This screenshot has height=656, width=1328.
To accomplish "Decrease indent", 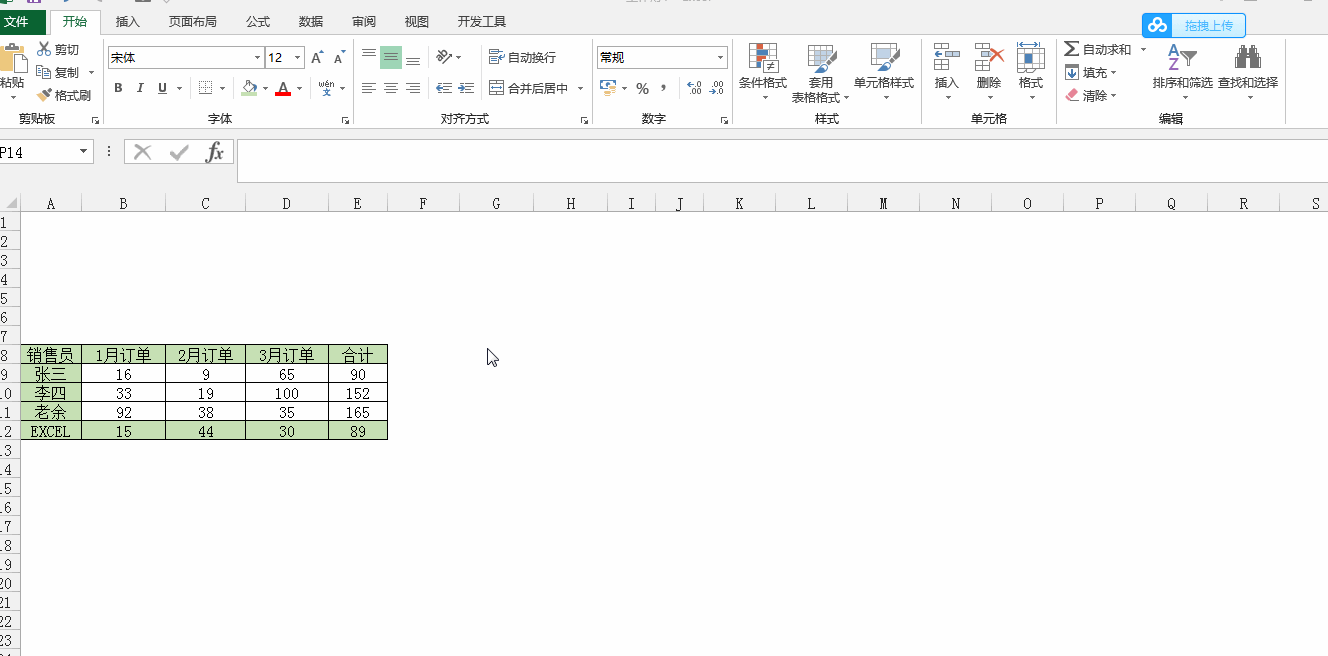I will tap(444, 88).
